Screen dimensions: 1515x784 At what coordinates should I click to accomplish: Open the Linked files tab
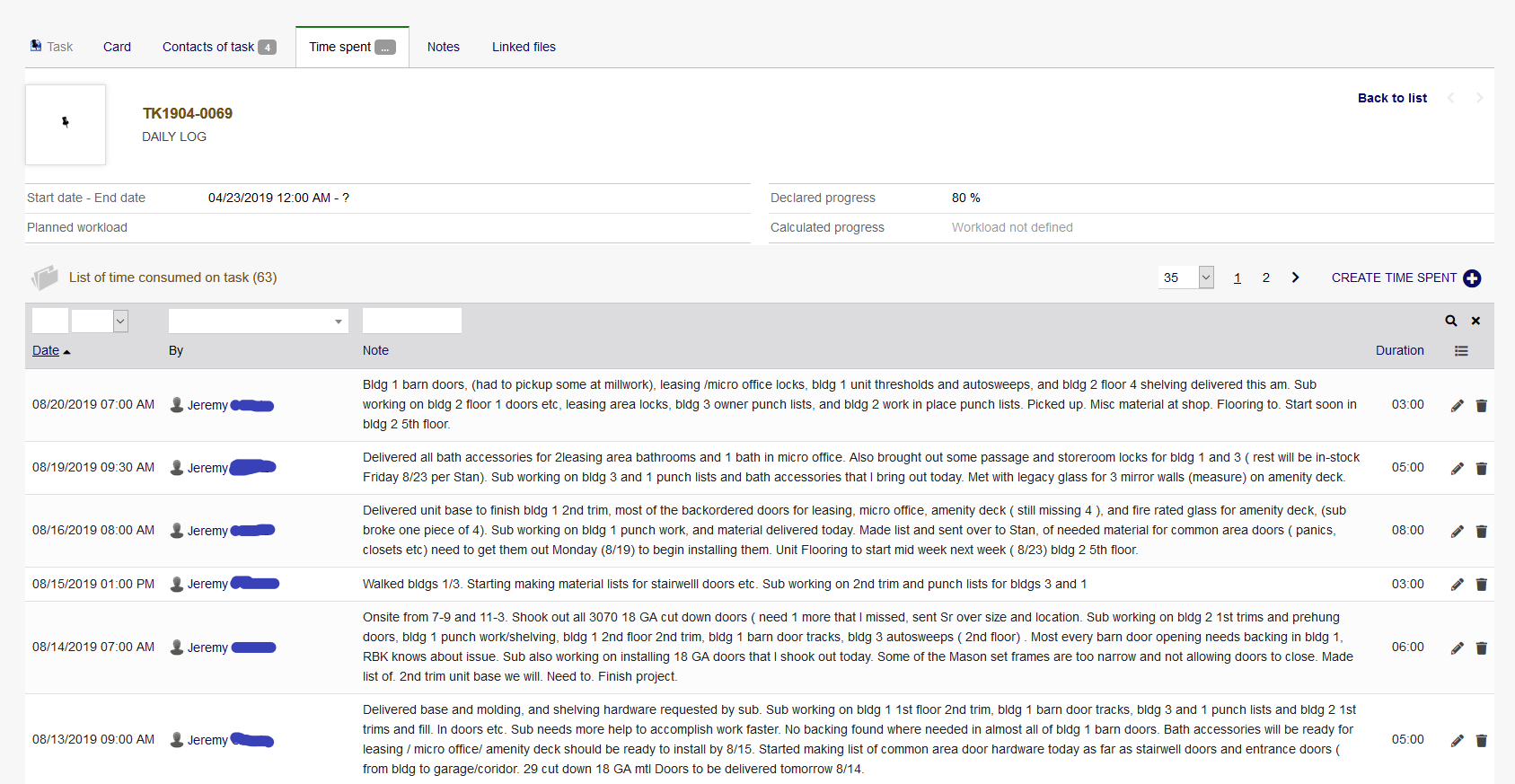524,47
